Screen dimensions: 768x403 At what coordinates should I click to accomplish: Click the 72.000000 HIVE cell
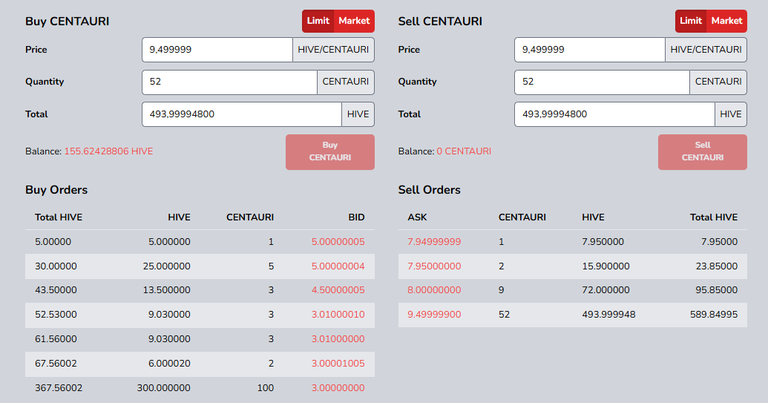pos(606,290)
